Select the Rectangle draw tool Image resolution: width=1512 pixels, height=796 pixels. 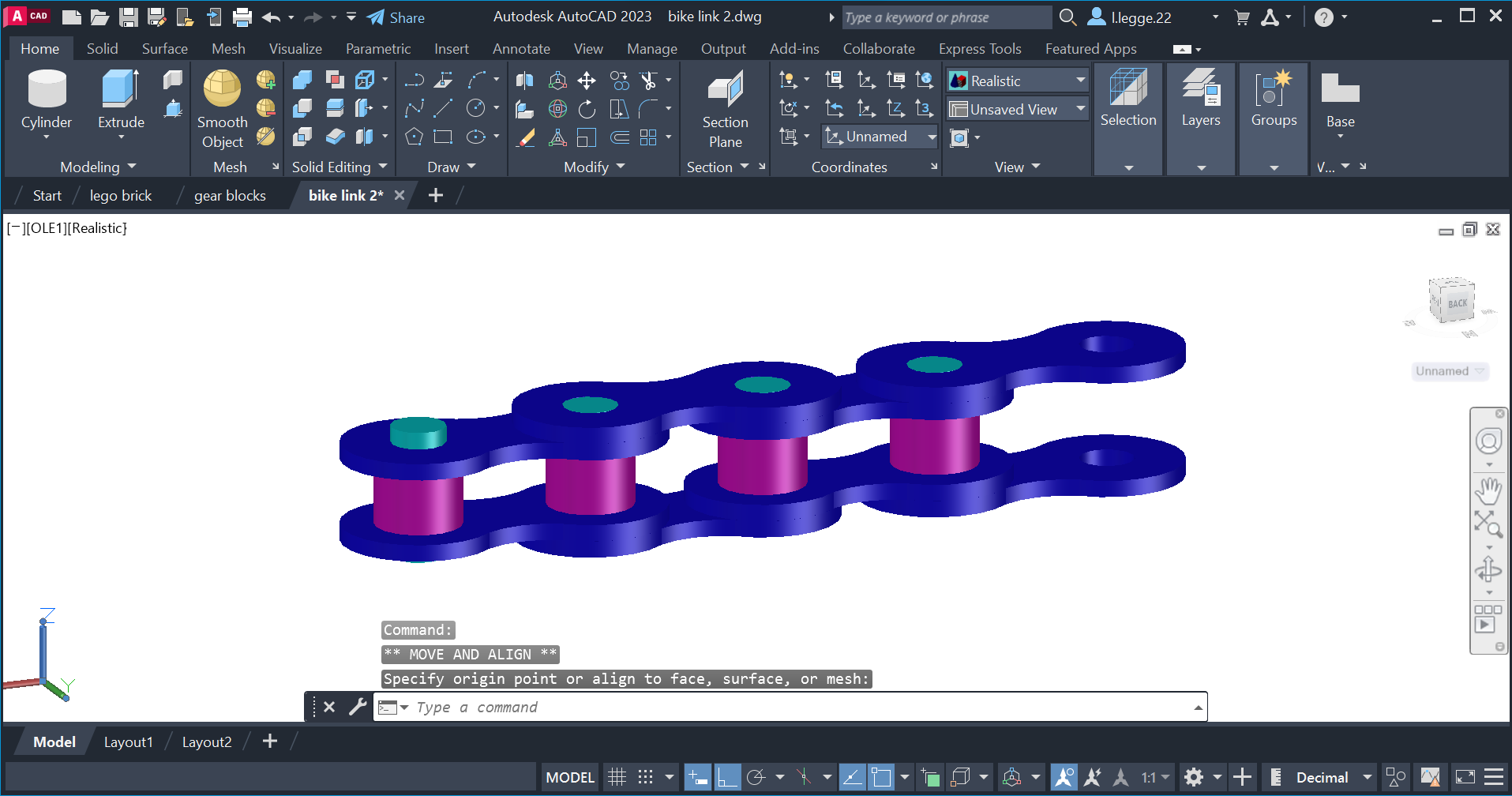tap(443, 137)
